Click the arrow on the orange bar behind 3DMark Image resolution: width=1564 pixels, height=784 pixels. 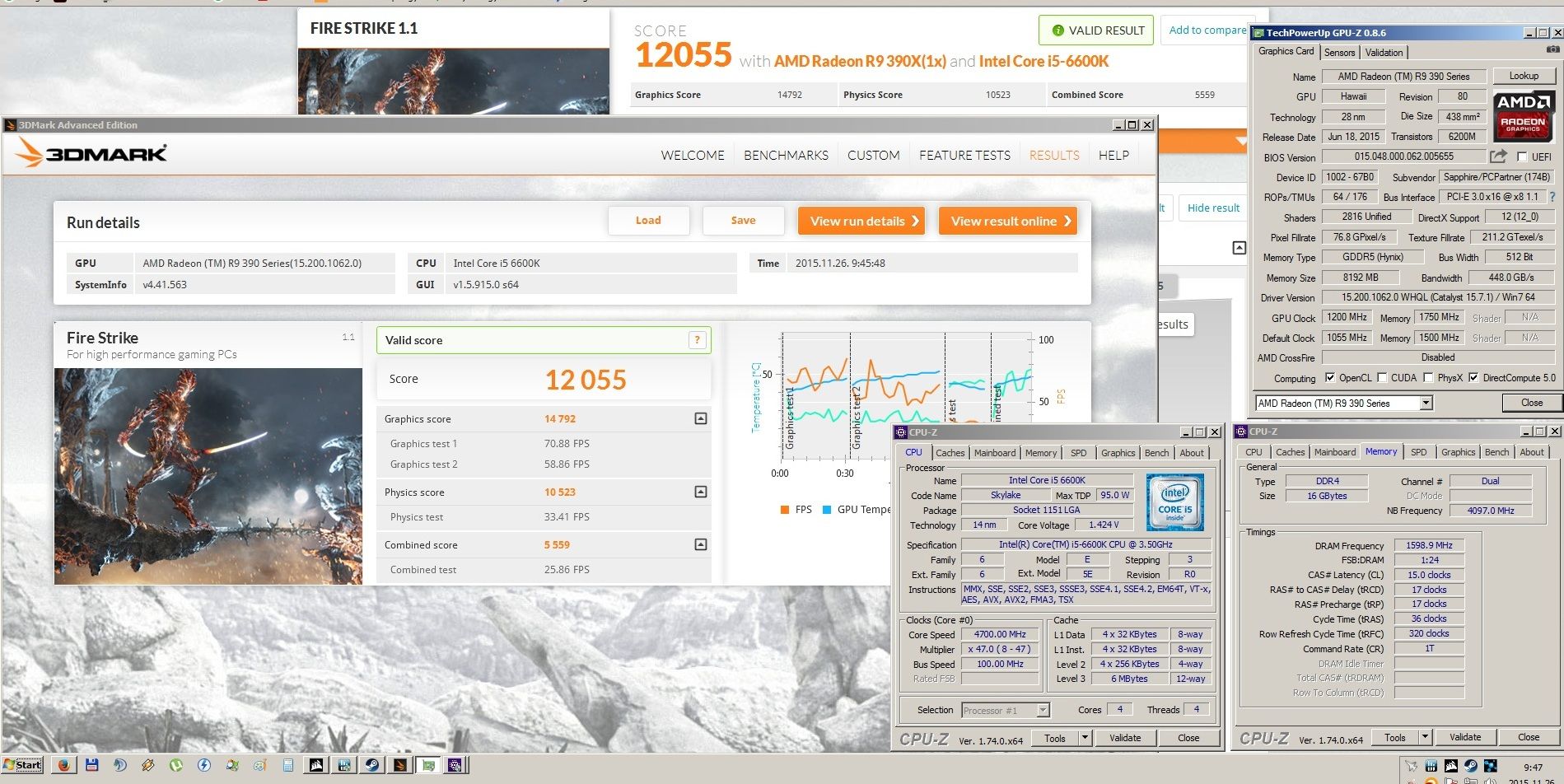pos(1241,142)
